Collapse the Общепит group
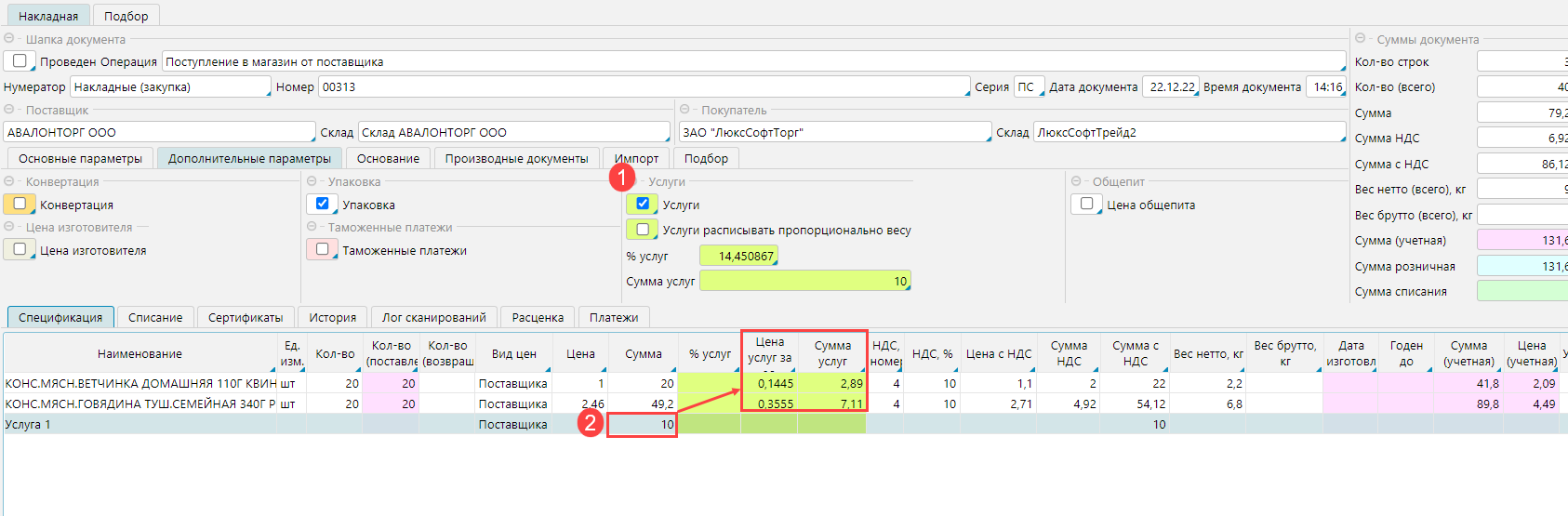Image resolution: width=1568 pixels, height=516 pixels. point(1076,181)
